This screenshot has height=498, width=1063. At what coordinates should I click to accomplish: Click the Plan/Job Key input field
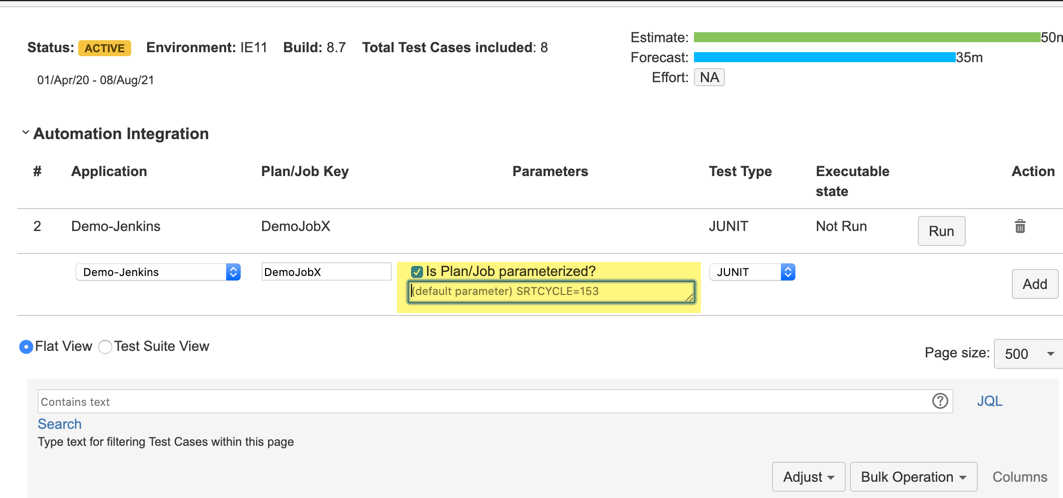click(x=326, y=272)
